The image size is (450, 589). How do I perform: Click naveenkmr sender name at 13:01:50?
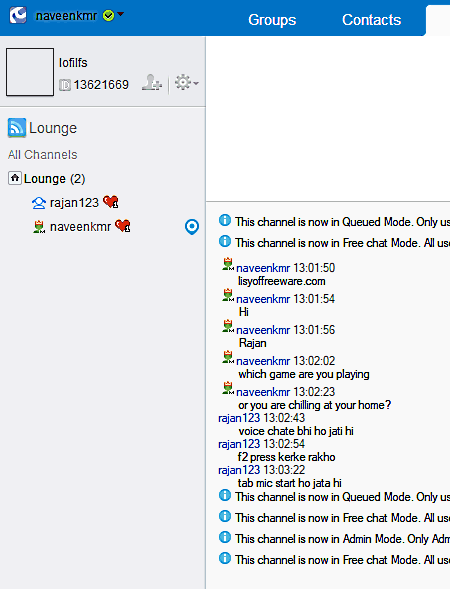click(263, 268)
